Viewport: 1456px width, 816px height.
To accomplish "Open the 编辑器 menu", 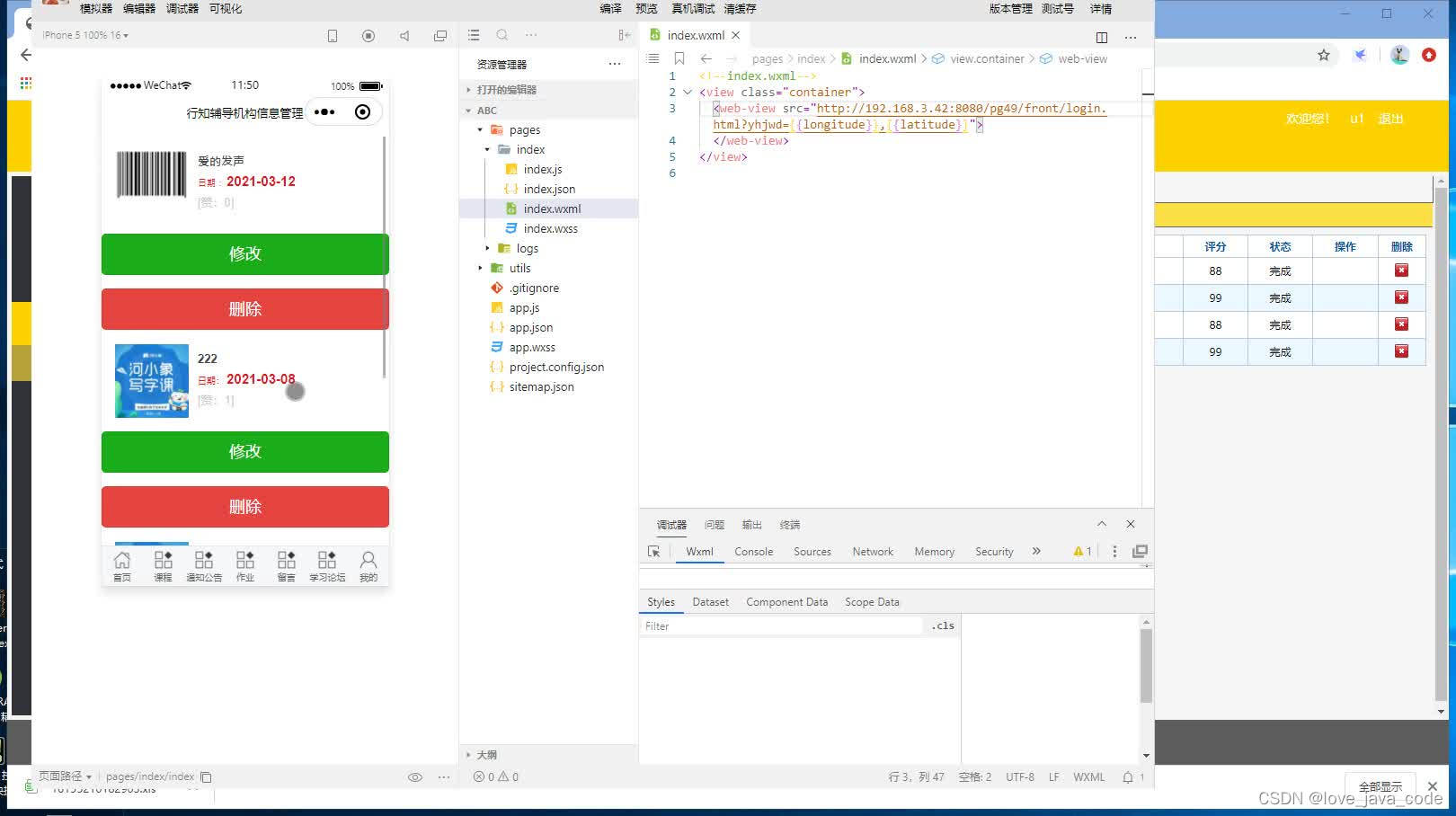I will (x=139, y=9).
